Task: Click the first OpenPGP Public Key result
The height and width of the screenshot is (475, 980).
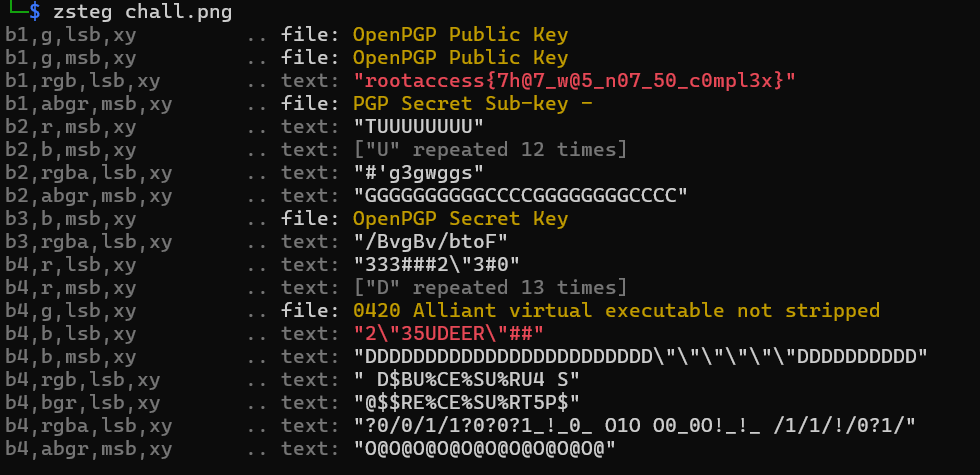Action: [x=461, y=35]
